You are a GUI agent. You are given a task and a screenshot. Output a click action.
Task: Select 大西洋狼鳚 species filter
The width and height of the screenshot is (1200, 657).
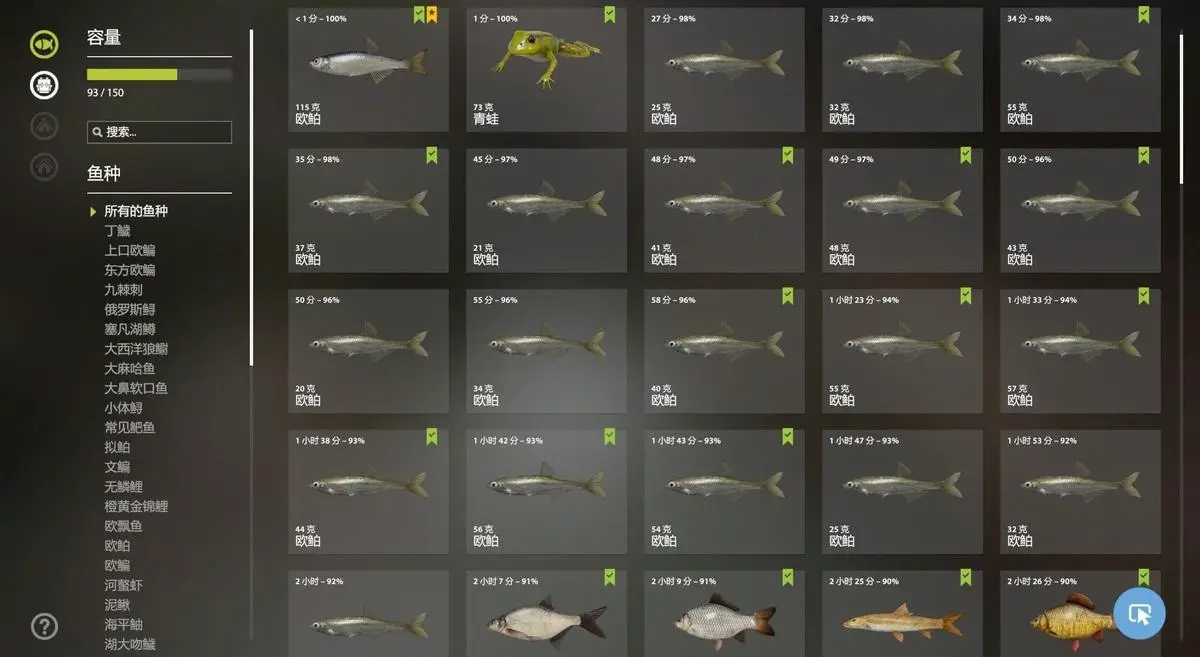tap(136, 349)
